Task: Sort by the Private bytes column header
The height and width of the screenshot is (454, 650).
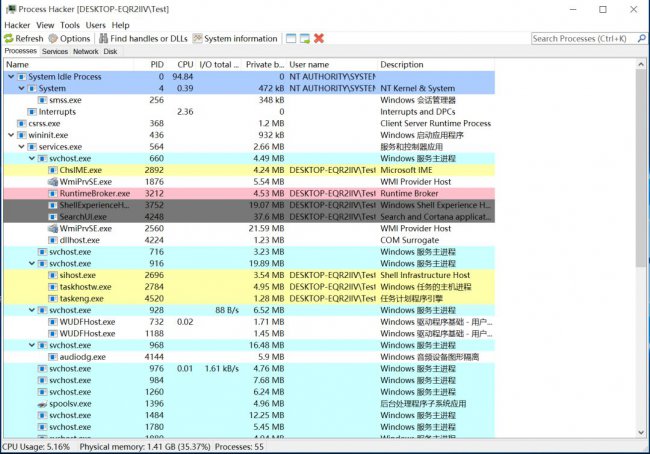Action: pos(264,65)
